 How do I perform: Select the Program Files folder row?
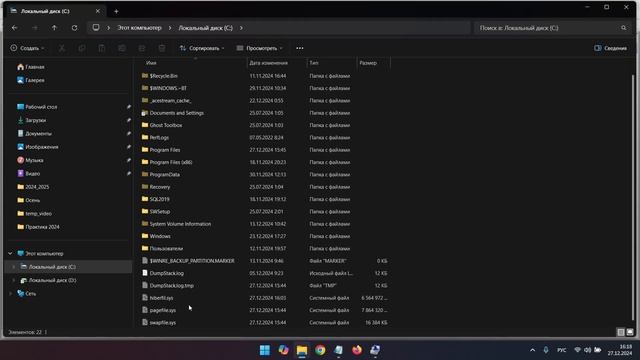pyautogui.click(x=264, y=150)
